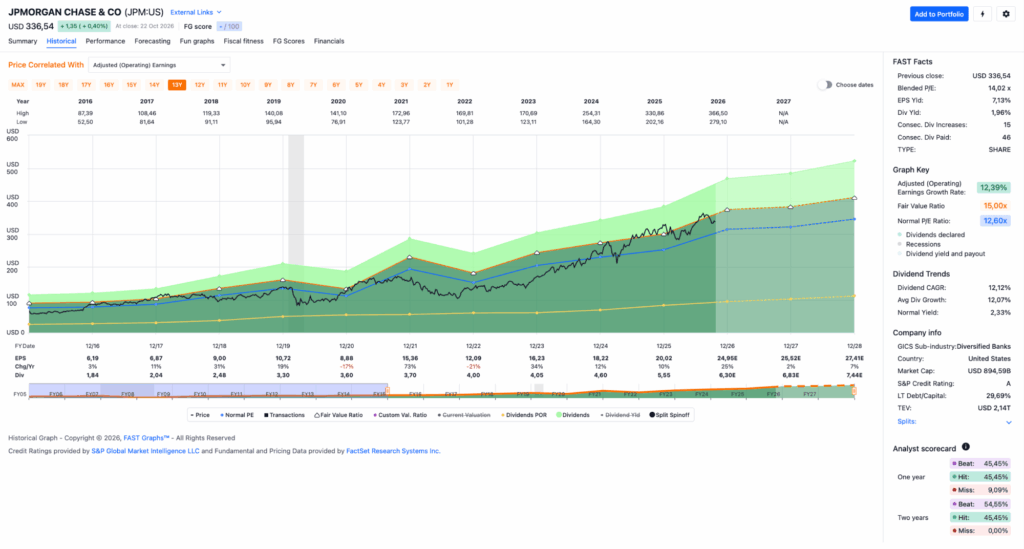Screen dimensions: 1024x549
Task: Click the 12,60x Normal P/E Ratio badge
Action: 995,221
